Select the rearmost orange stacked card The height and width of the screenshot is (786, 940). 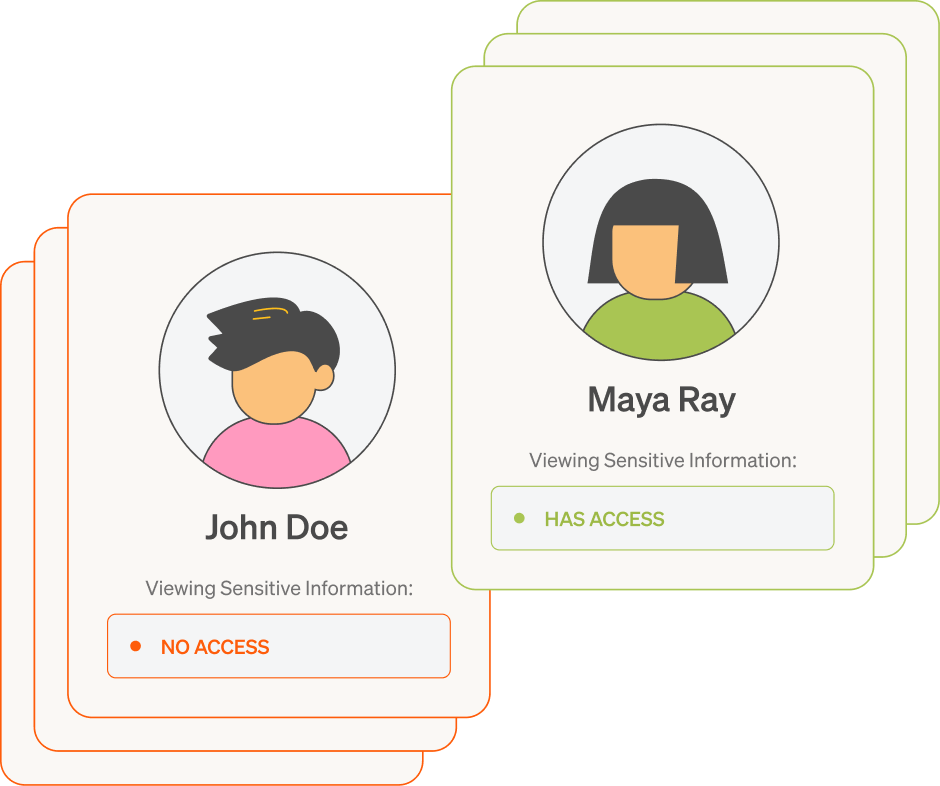point(17,522)
